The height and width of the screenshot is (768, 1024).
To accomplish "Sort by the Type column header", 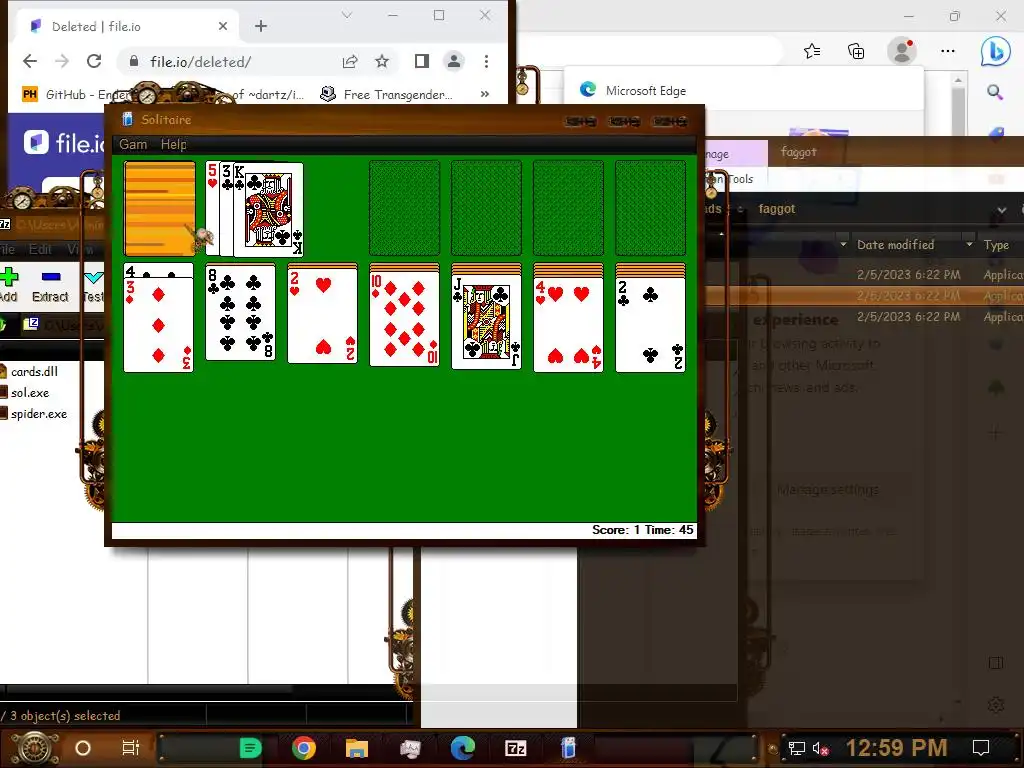I will tap(997, 245).
